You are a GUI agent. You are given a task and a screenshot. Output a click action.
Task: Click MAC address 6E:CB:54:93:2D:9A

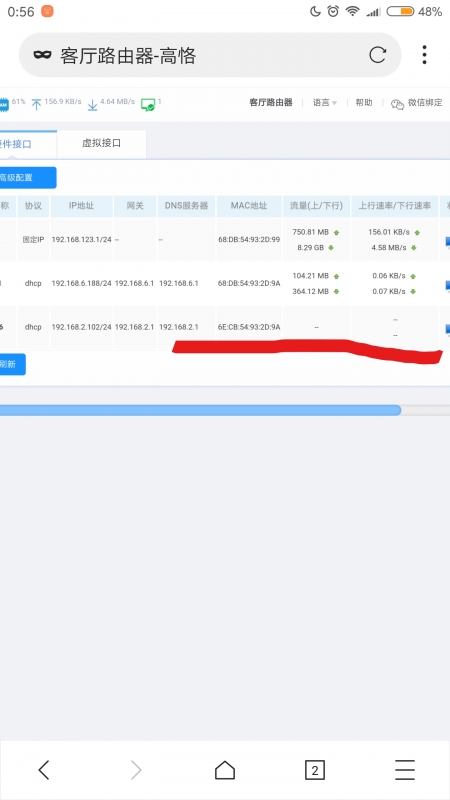point(249,327)
